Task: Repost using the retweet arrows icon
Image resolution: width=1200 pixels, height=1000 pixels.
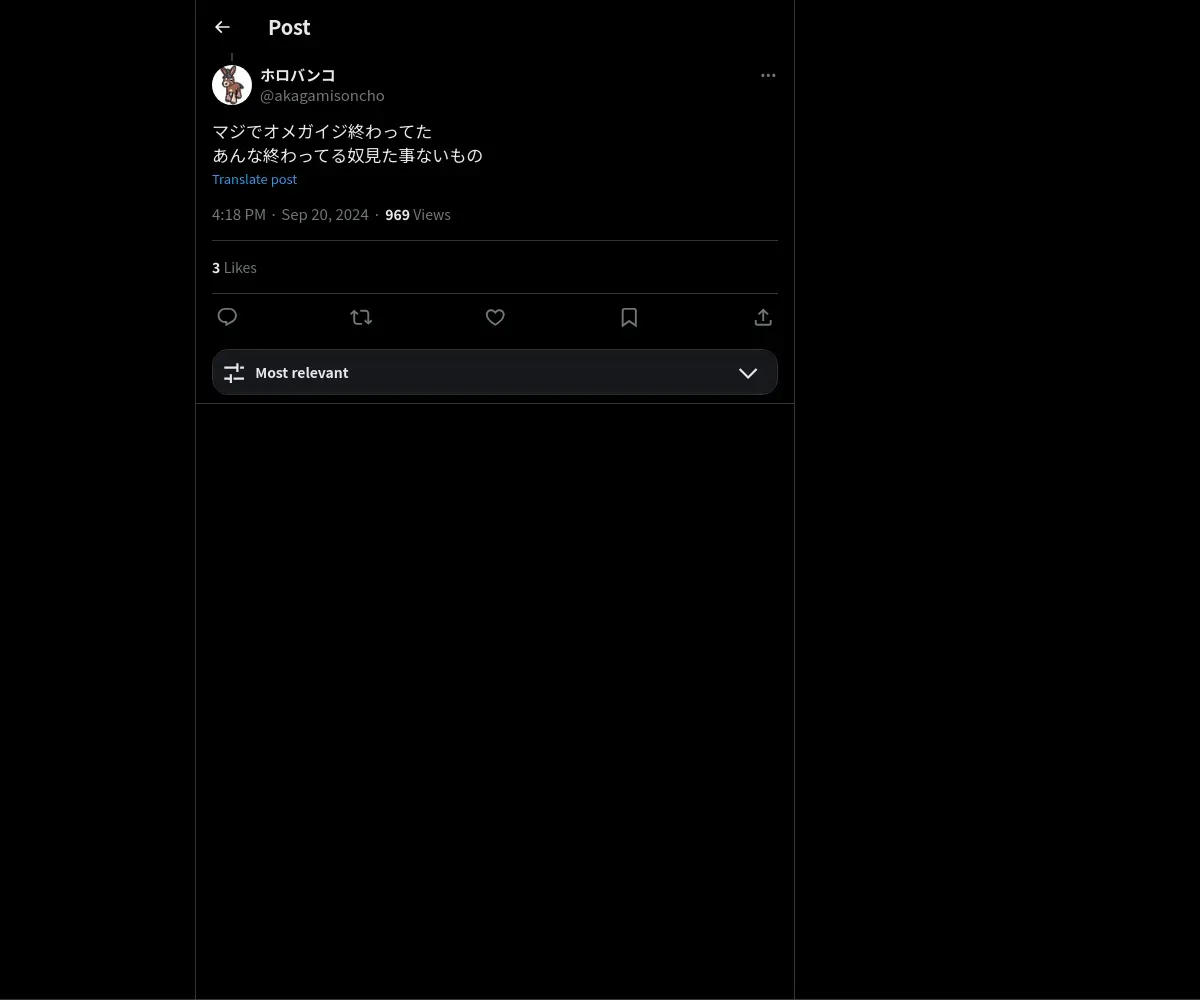Action: point(361,317)
